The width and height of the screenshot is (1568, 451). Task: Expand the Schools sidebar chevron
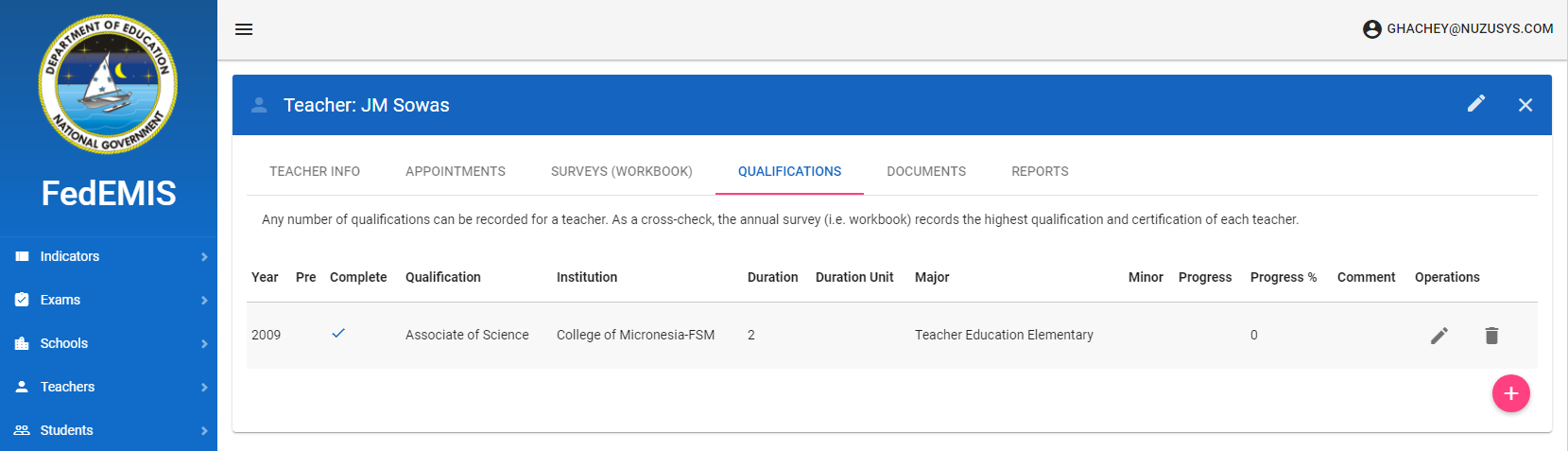204,343
